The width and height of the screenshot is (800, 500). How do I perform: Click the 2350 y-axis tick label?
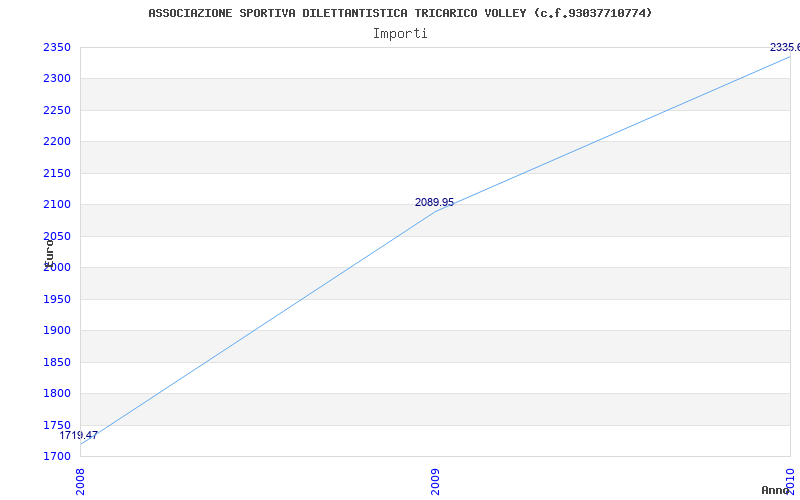click(57, 47)
